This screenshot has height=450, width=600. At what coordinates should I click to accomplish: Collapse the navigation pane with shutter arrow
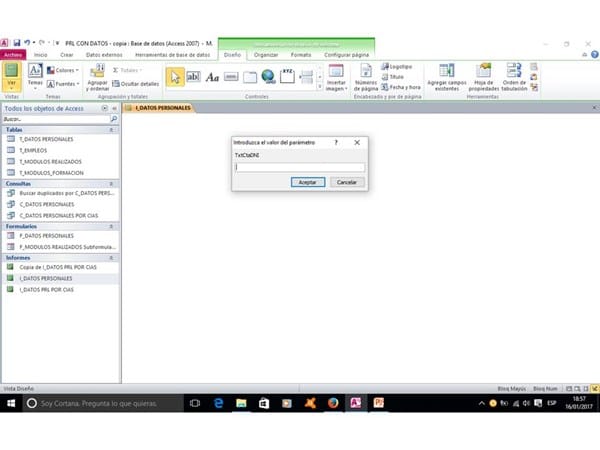pyautogui.click(x=114, y=109)
